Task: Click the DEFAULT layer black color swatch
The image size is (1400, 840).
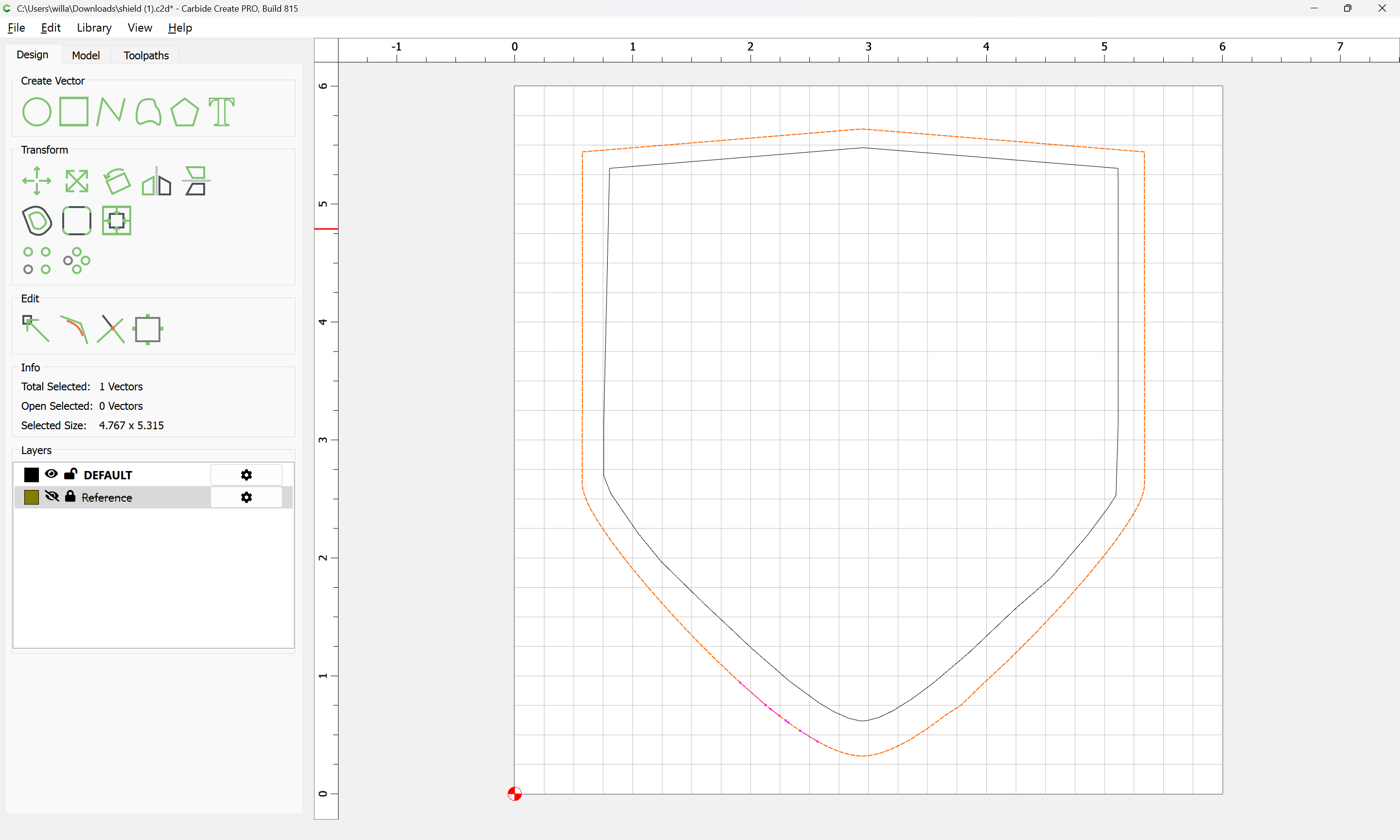Action: click(31, 474)
